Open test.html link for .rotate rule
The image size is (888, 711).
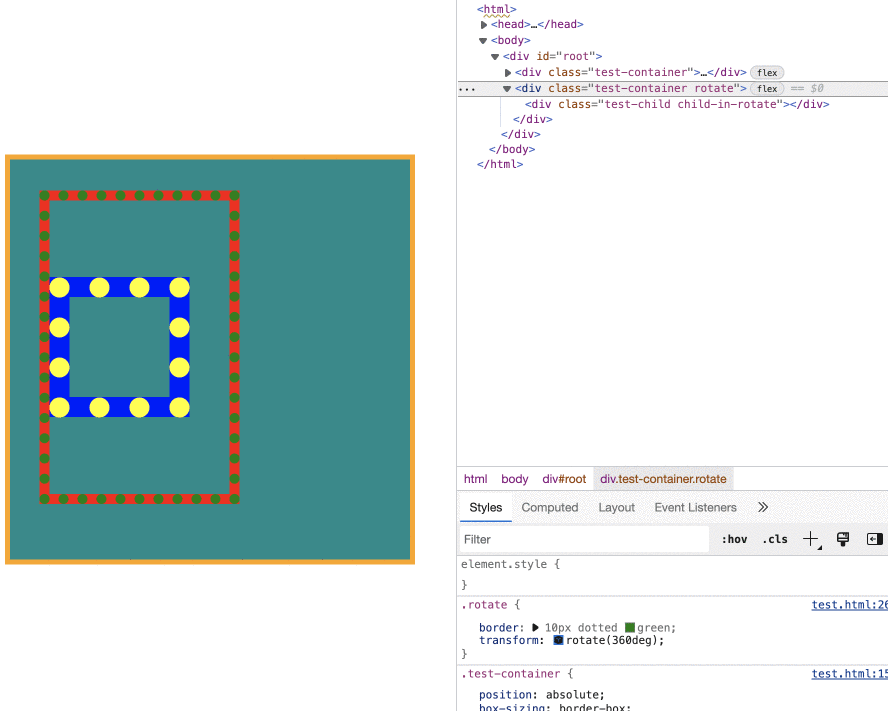(x=849, y=604)
